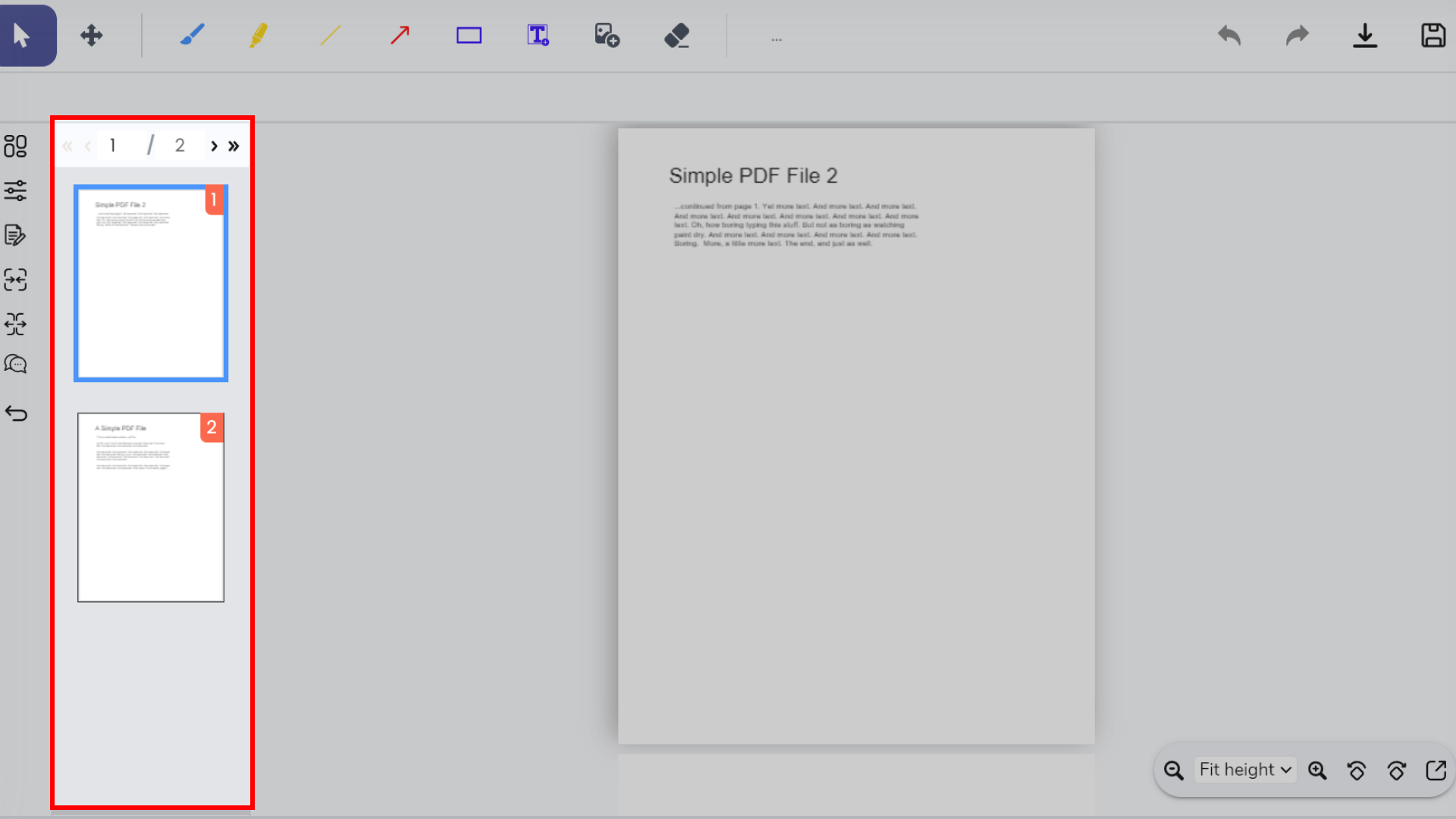Choose the yellow highlighter tool
The height and width of the screenshot is (819, 1456).
point(259,36)
